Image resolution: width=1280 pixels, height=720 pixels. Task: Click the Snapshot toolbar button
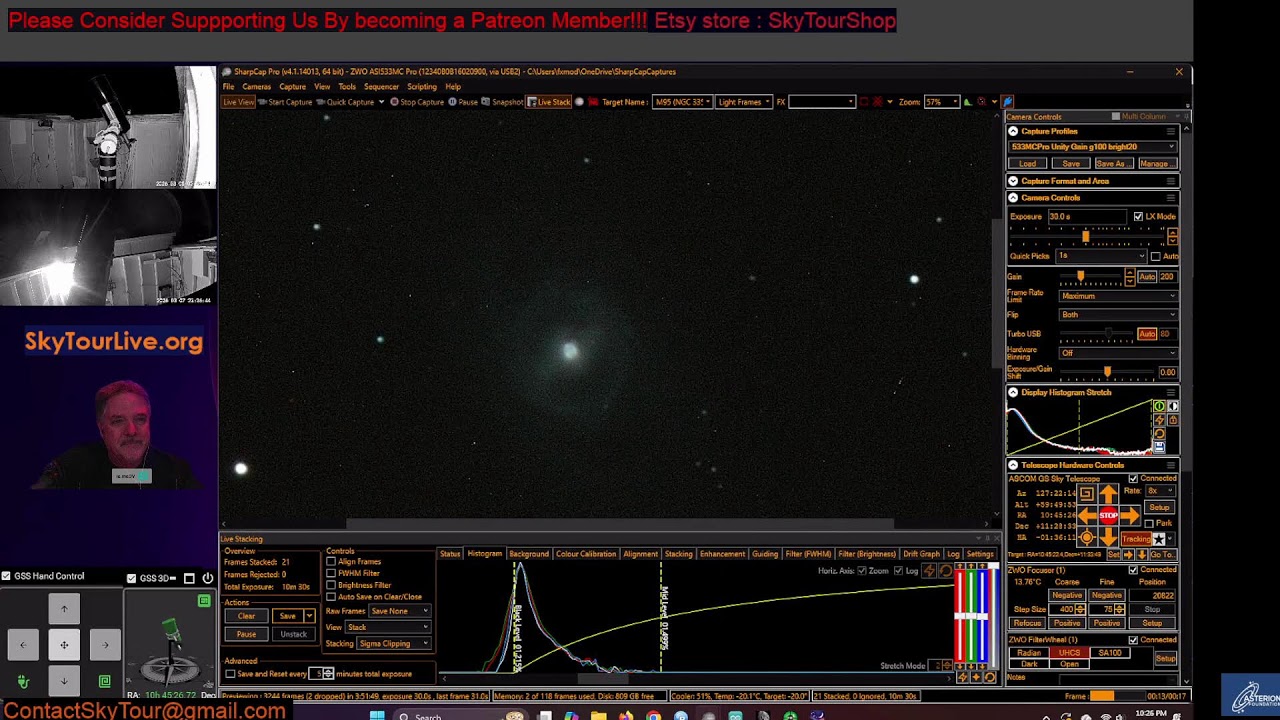(504, 101)
